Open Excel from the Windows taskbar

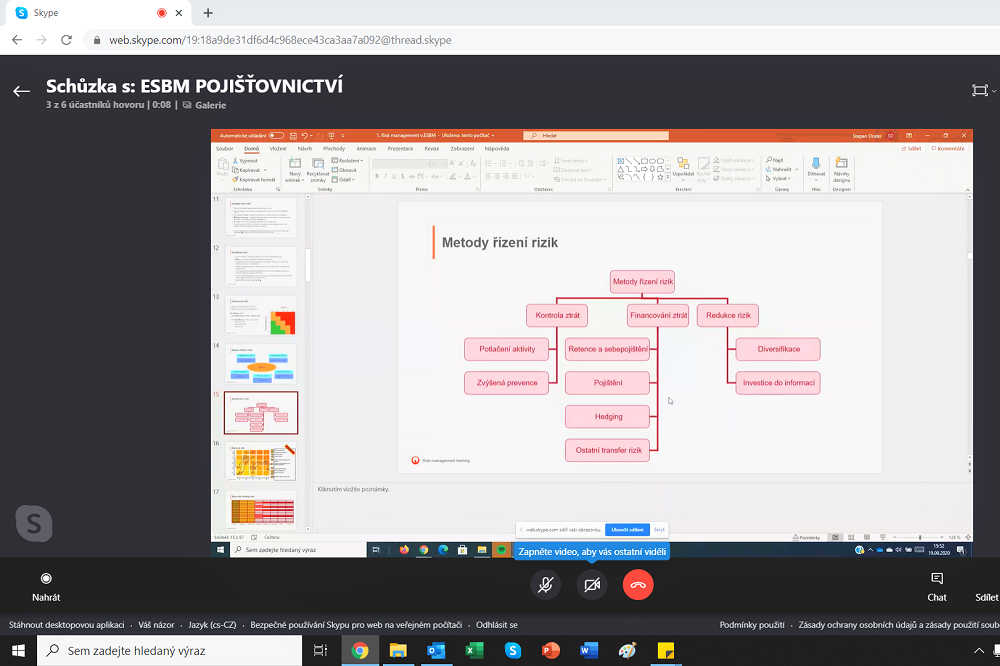pos(474,651)
